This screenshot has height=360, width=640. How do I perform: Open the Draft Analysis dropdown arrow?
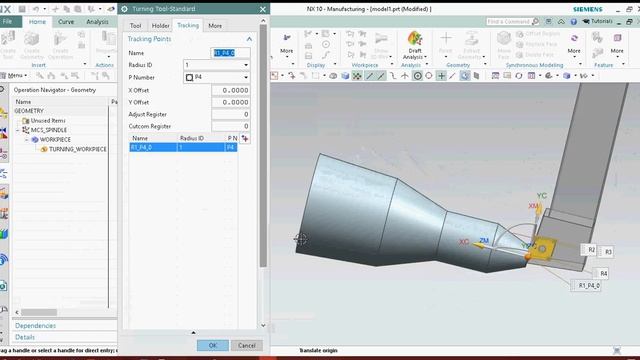click(425, 57)
